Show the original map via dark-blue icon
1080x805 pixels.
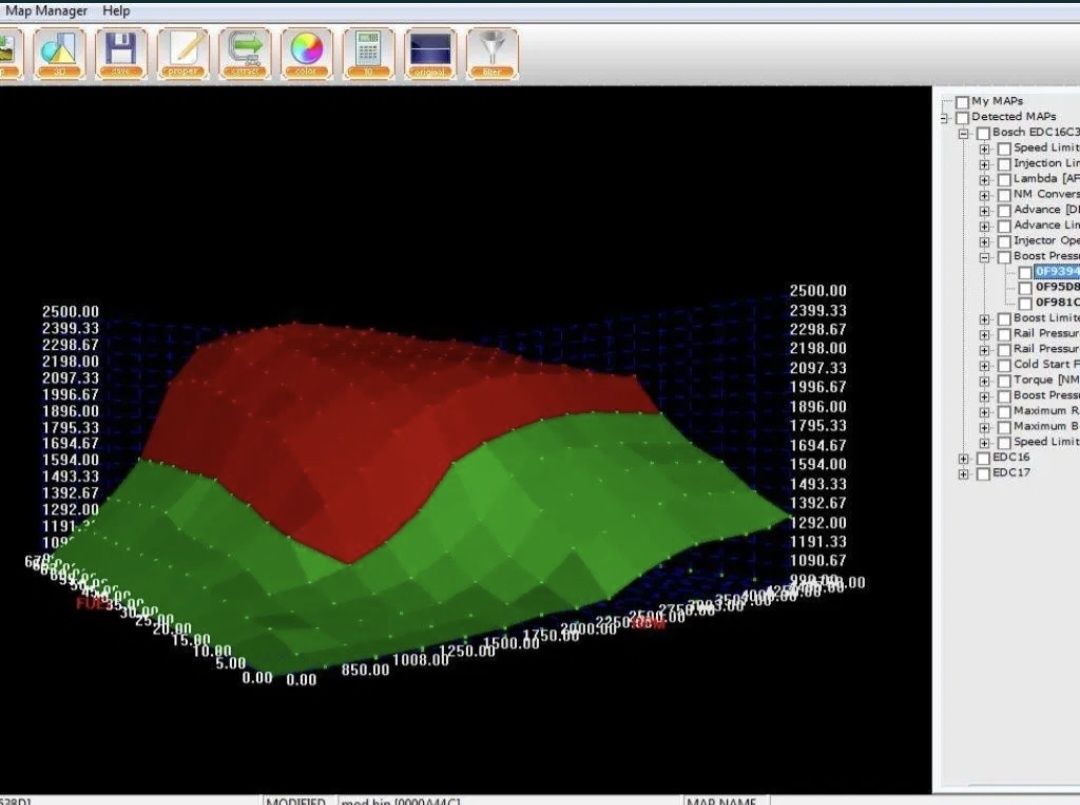[x=430, y=53]
